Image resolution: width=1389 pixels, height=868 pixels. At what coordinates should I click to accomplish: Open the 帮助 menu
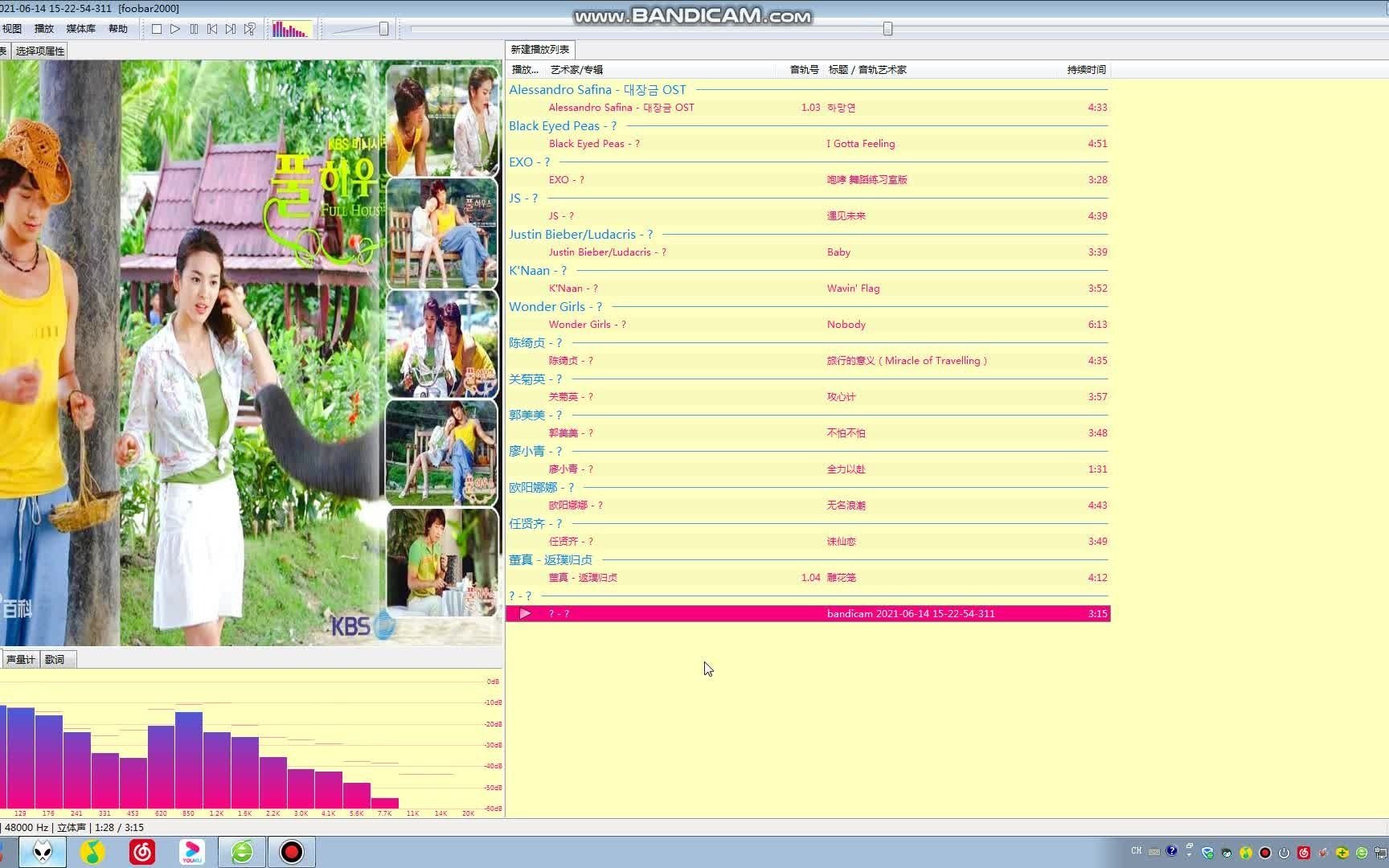click(118, 29)
